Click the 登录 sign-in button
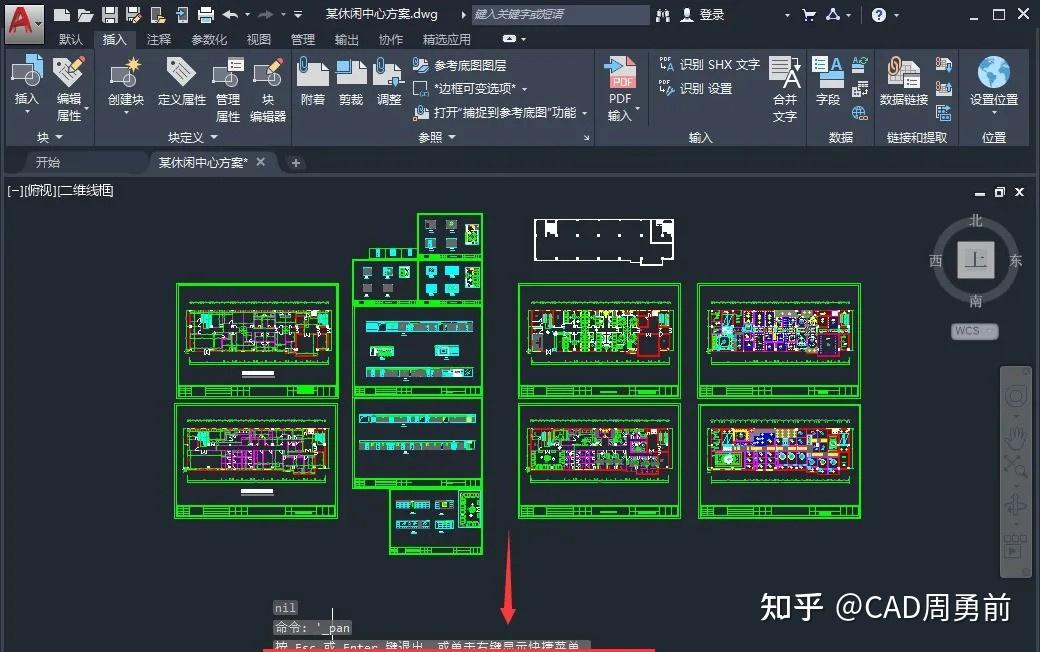1040x652 pixels. [710, 15]
